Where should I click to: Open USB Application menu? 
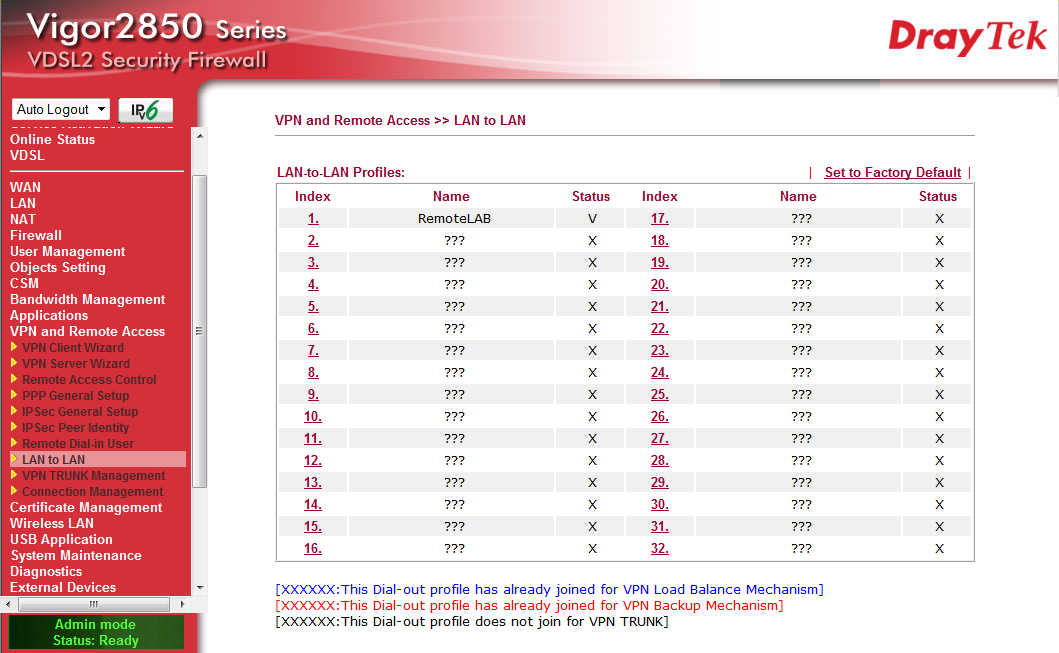[x=61, y=540]
